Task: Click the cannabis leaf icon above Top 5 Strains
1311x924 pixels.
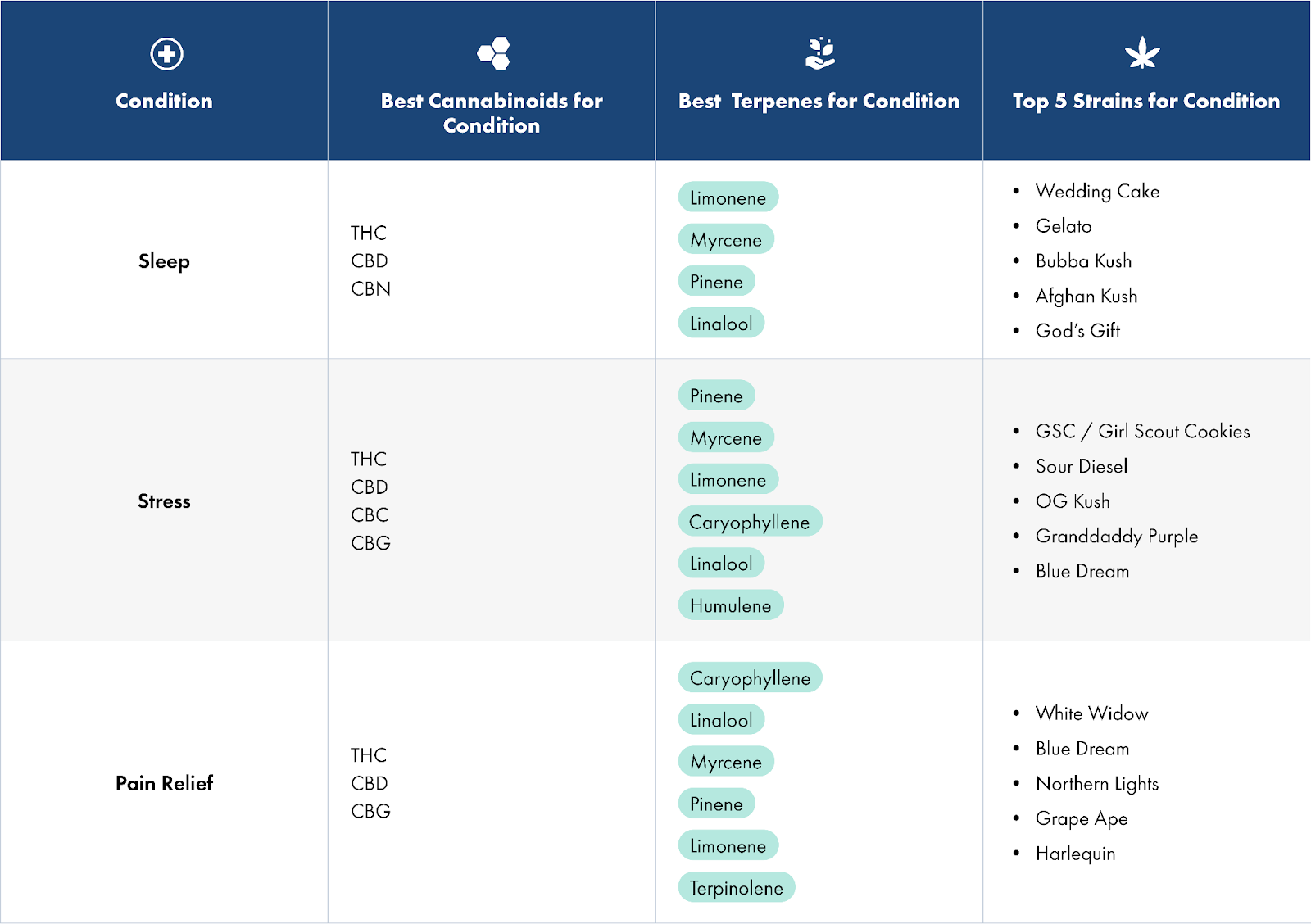Action: point(1142,53)
